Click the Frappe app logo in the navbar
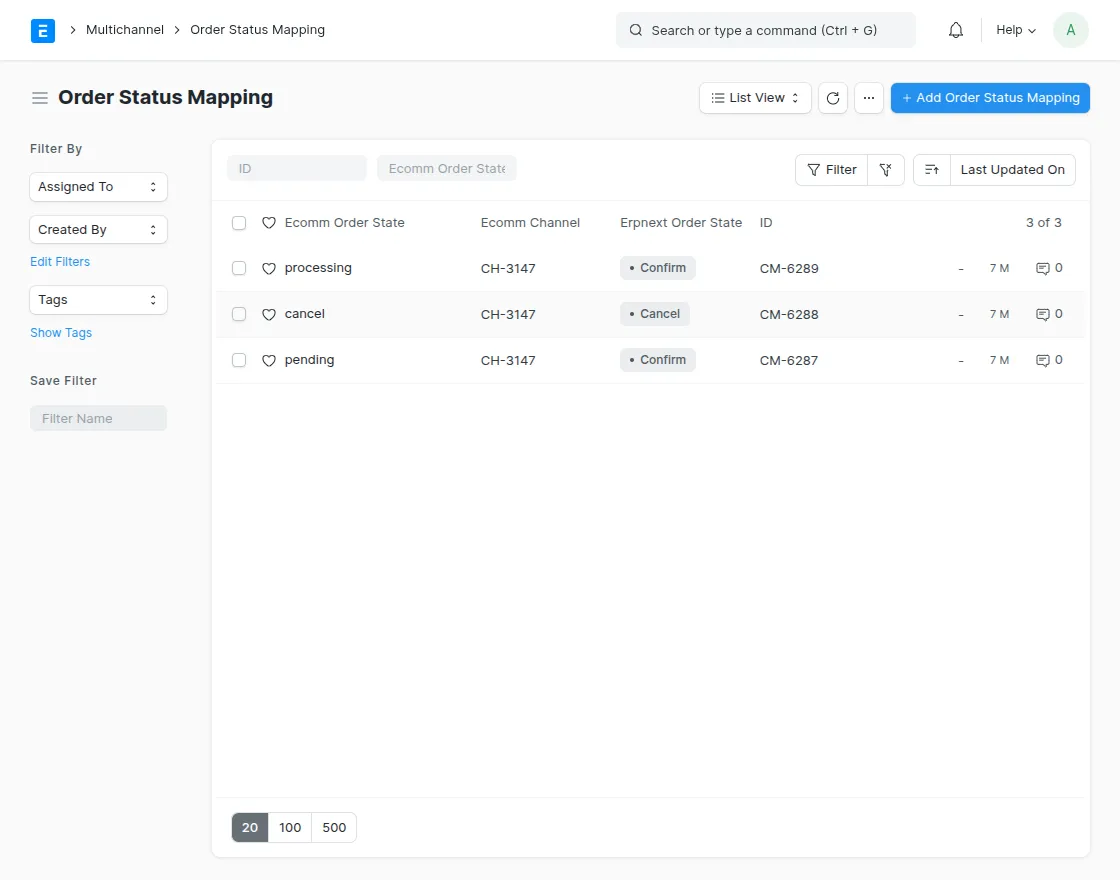The width and height of the screenshot is (1120, 880). (43, 30)
